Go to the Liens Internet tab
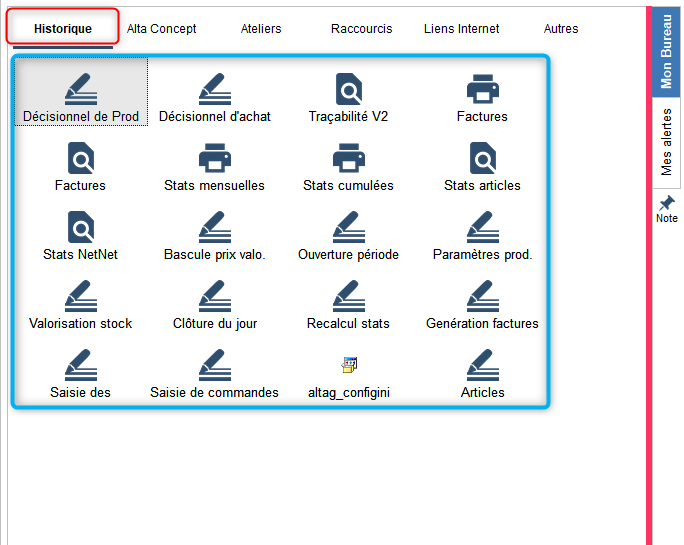Screen dimensions: 684x545 tap(462, 29)
